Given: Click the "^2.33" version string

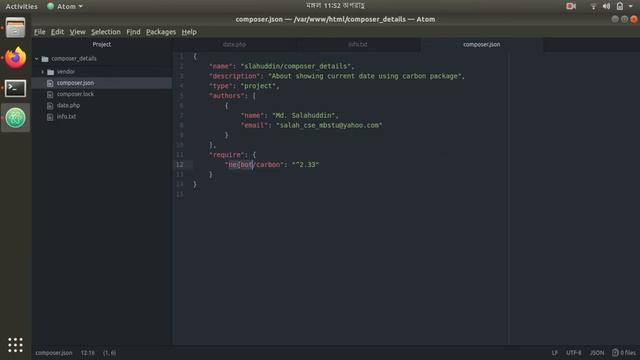Looking at the screenshot, I should [x=305, y=164].
